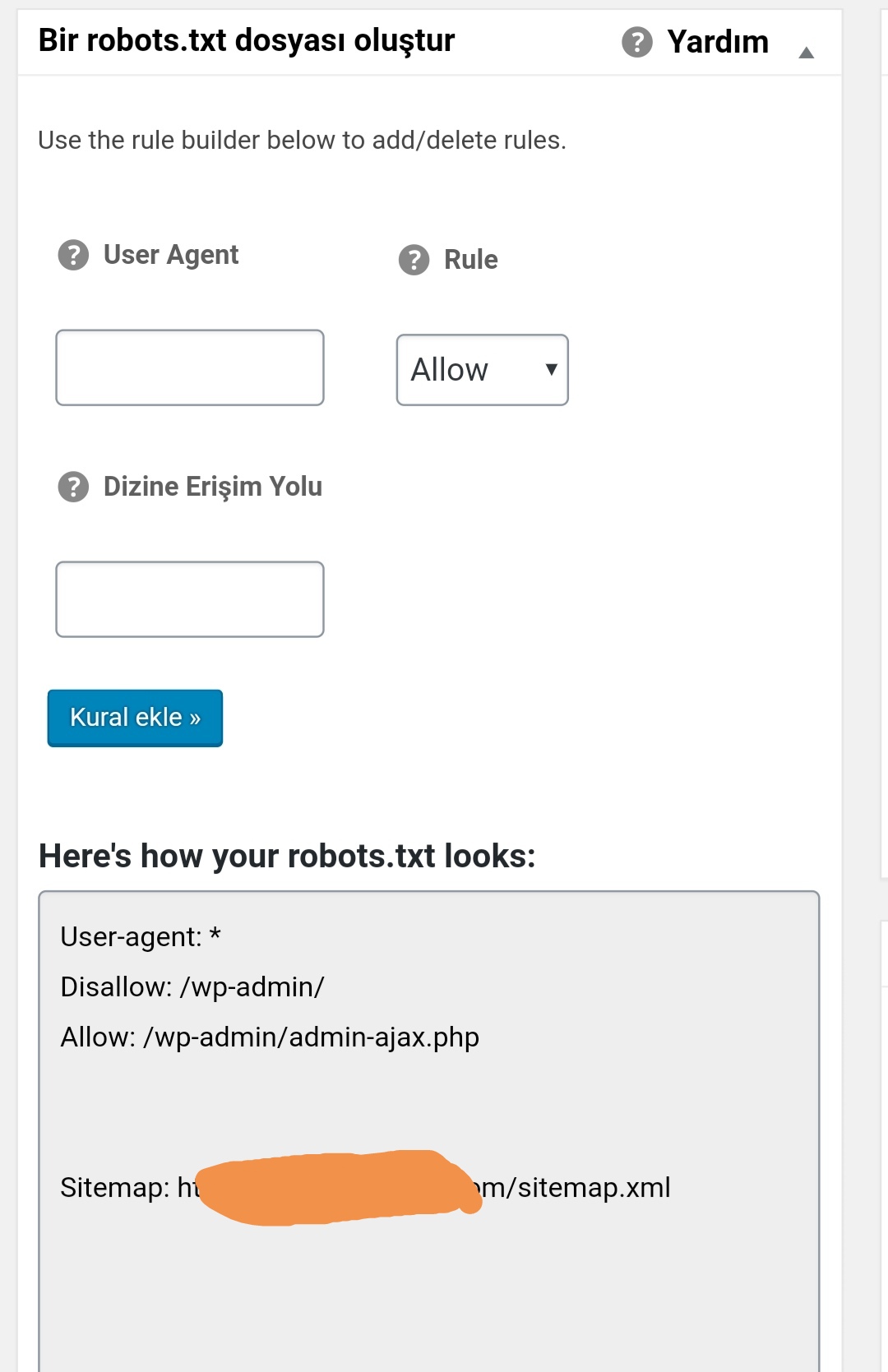Focus the User Agent input field
Image resolution: width=888 pixels, height=1372 pixels.
190,367
